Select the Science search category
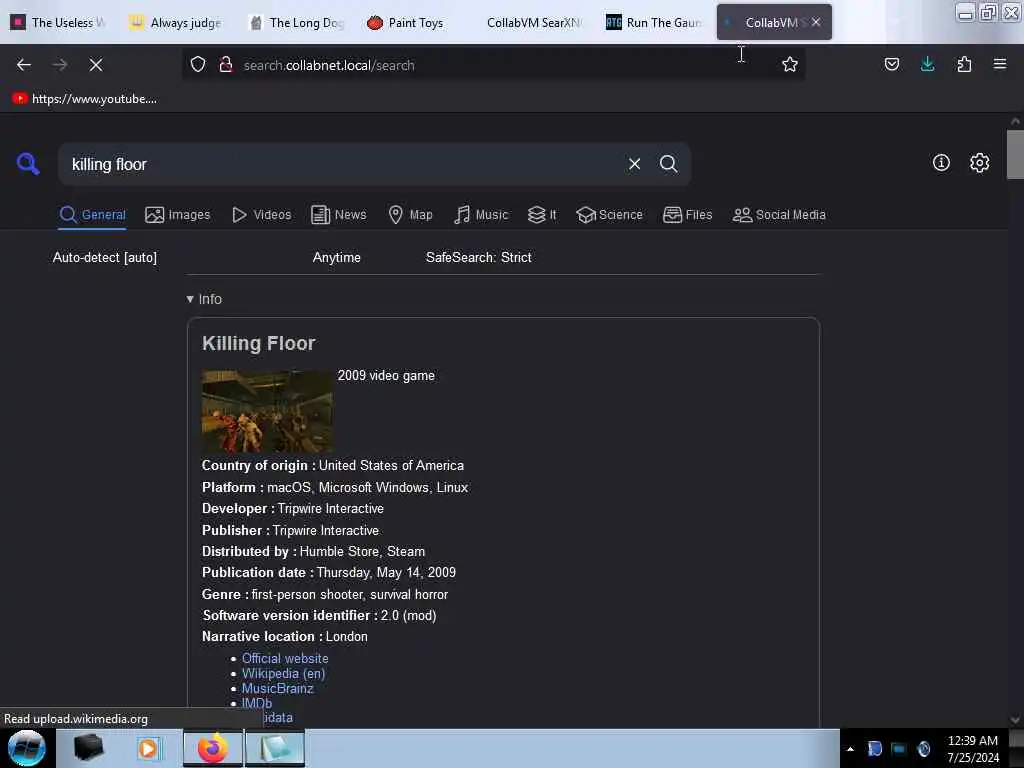Viewport: 1024px width, 768px height. click(x=610, y=215)
